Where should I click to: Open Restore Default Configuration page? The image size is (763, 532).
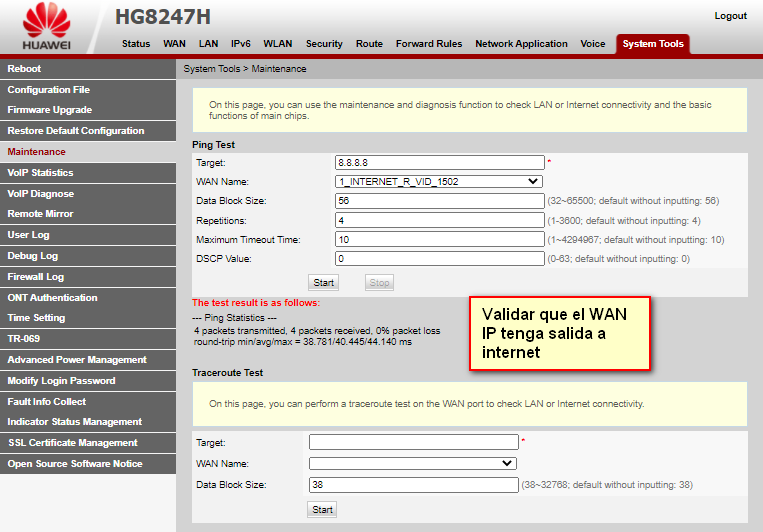pyautogui.click(x=76, y=131)
